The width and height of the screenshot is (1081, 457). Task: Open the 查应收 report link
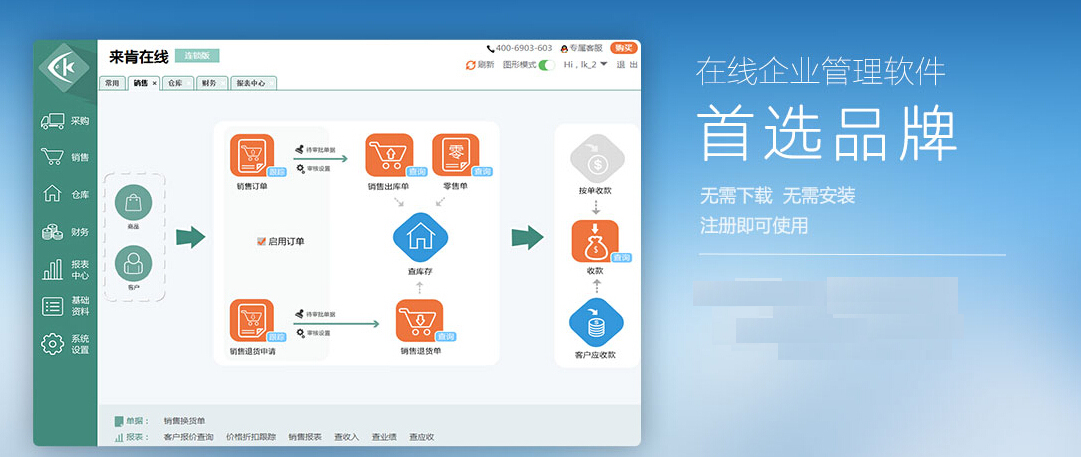click(x=422, y=437)
